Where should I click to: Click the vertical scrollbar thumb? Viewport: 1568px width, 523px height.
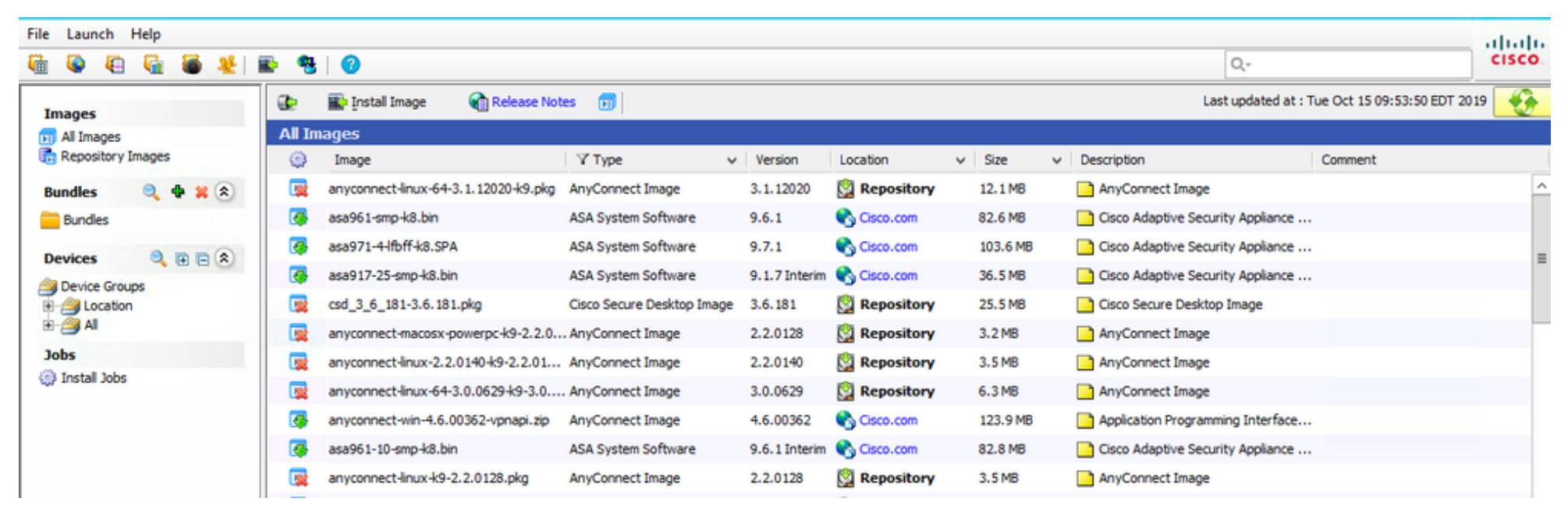coord(1541,258)
